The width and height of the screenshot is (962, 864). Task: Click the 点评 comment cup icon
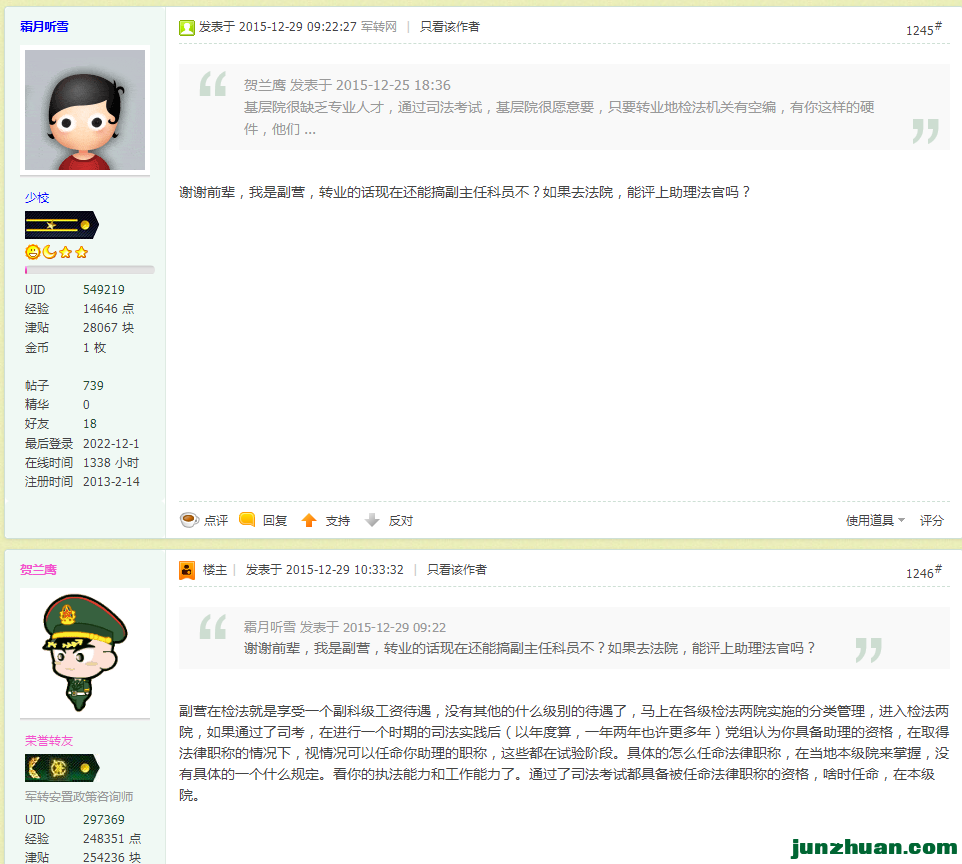(188, 520)
